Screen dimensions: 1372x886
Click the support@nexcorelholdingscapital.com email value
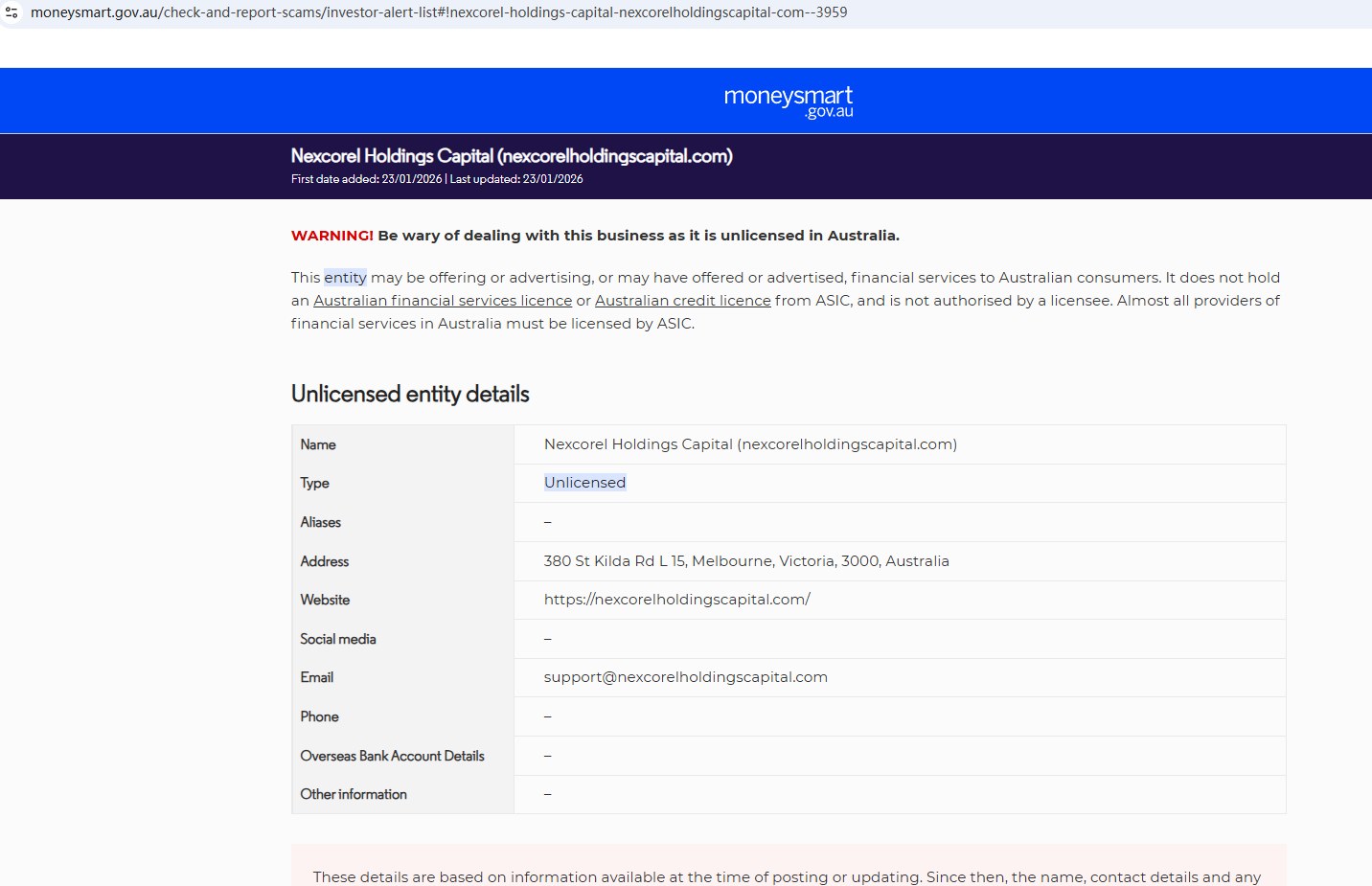click(x=686, y=677)
